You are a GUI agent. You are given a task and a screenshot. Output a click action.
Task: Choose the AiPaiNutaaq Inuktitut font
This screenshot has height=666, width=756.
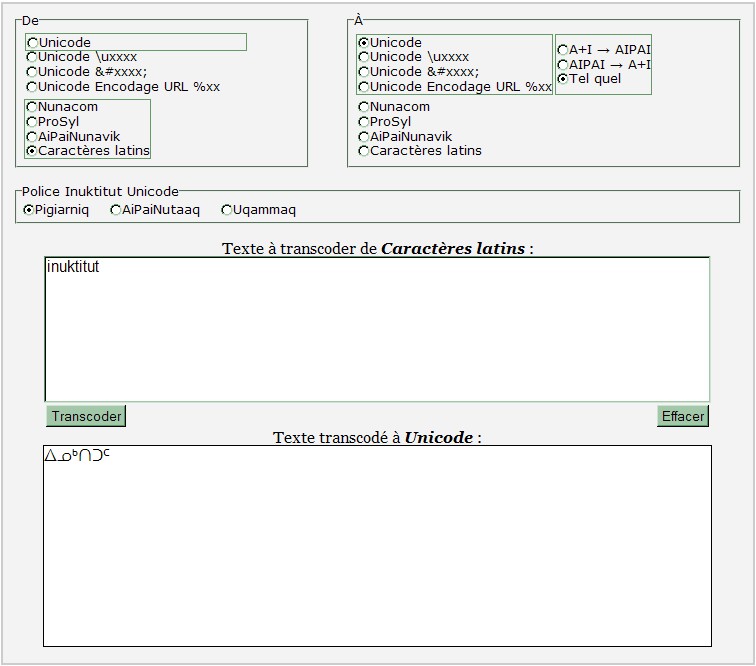point(116,210)
